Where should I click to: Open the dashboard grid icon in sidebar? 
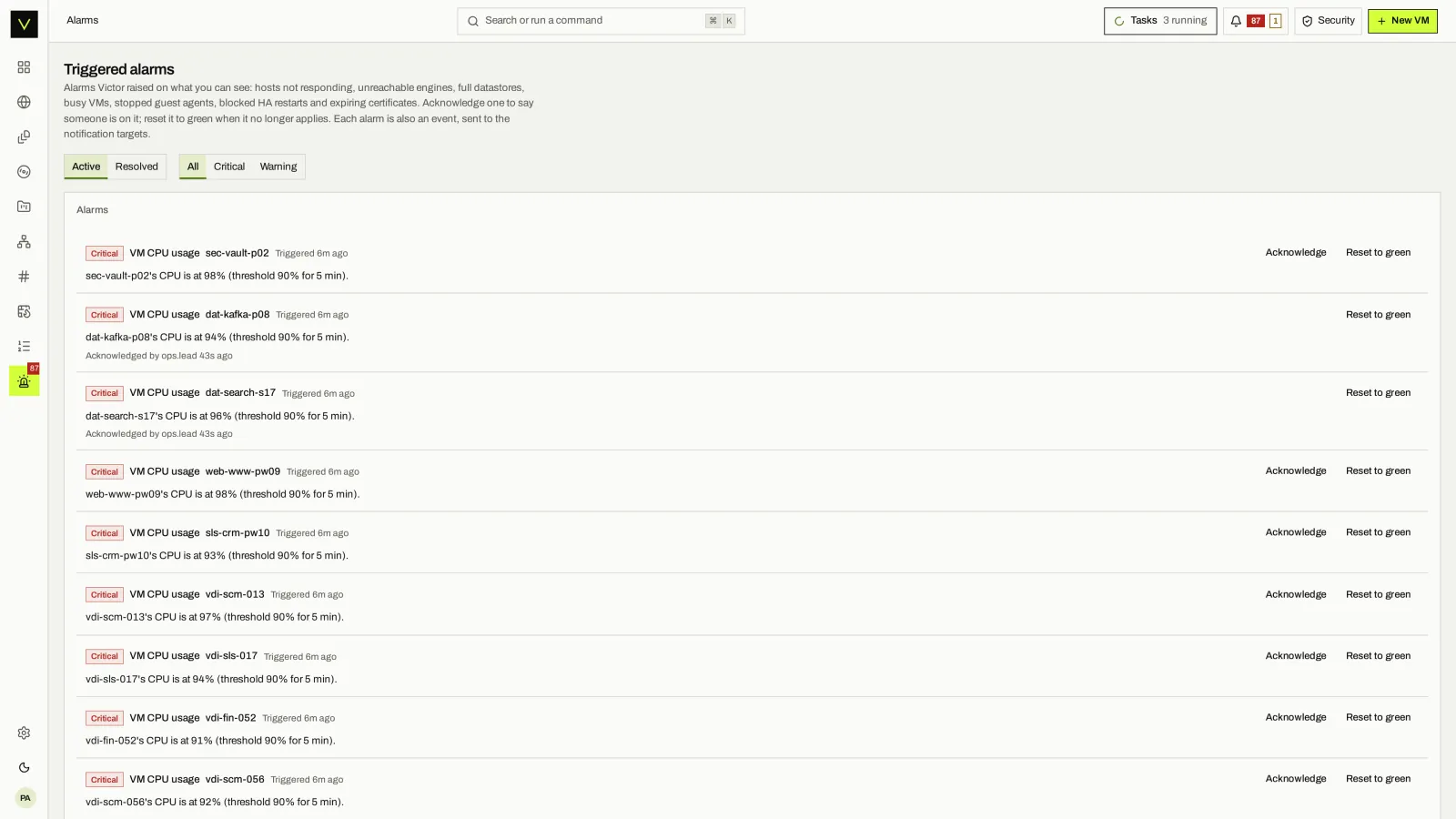pyautogui.click(x=24, y=67)
